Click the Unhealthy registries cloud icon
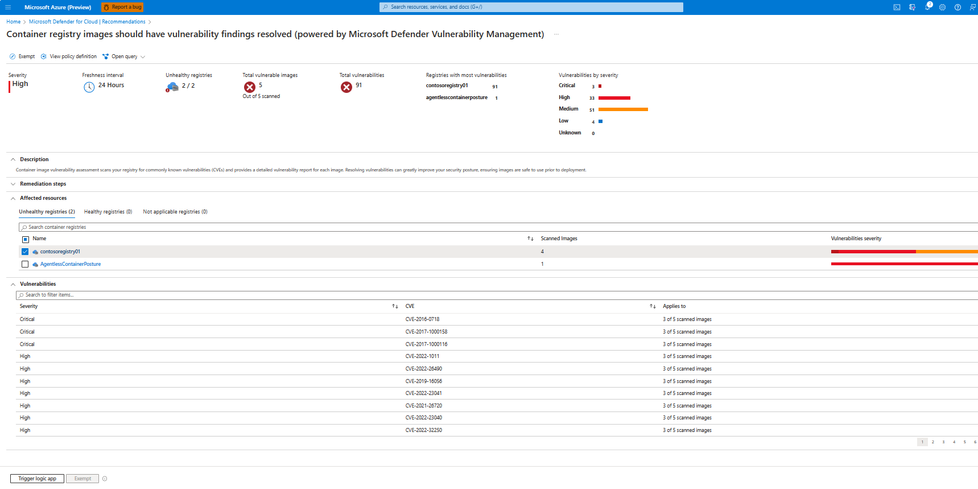Screen dimensions: 978x489 [173, 87]
